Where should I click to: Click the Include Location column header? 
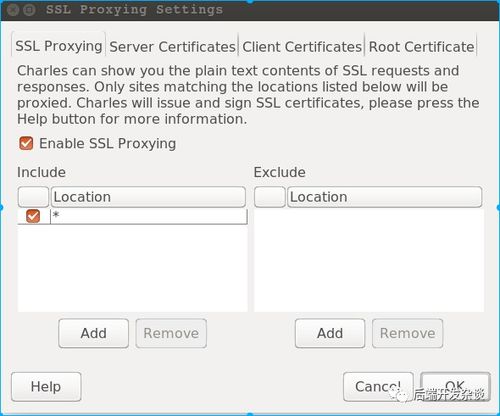coord(148,197)
